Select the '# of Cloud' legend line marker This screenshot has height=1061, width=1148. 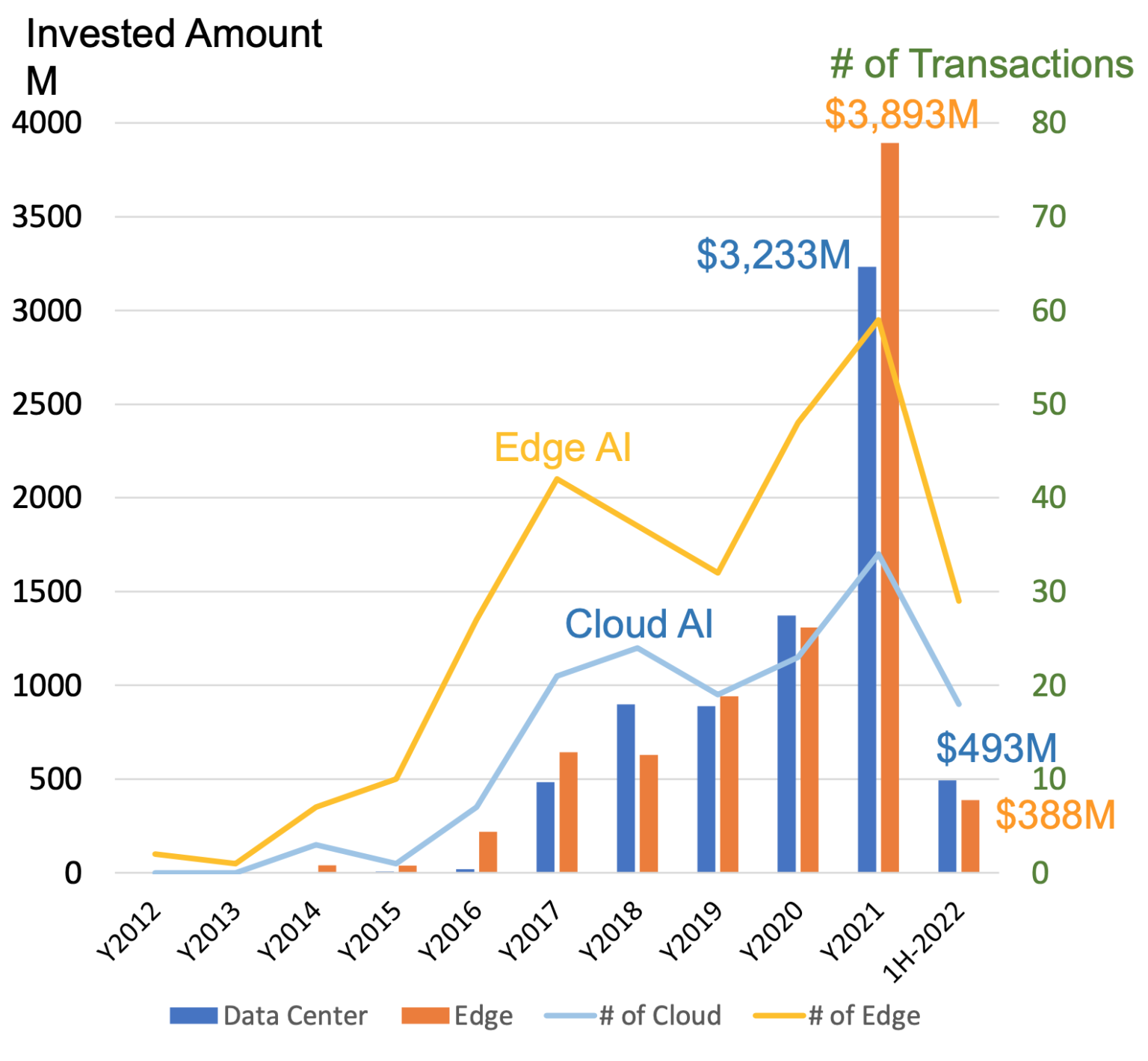point(571,1015)
